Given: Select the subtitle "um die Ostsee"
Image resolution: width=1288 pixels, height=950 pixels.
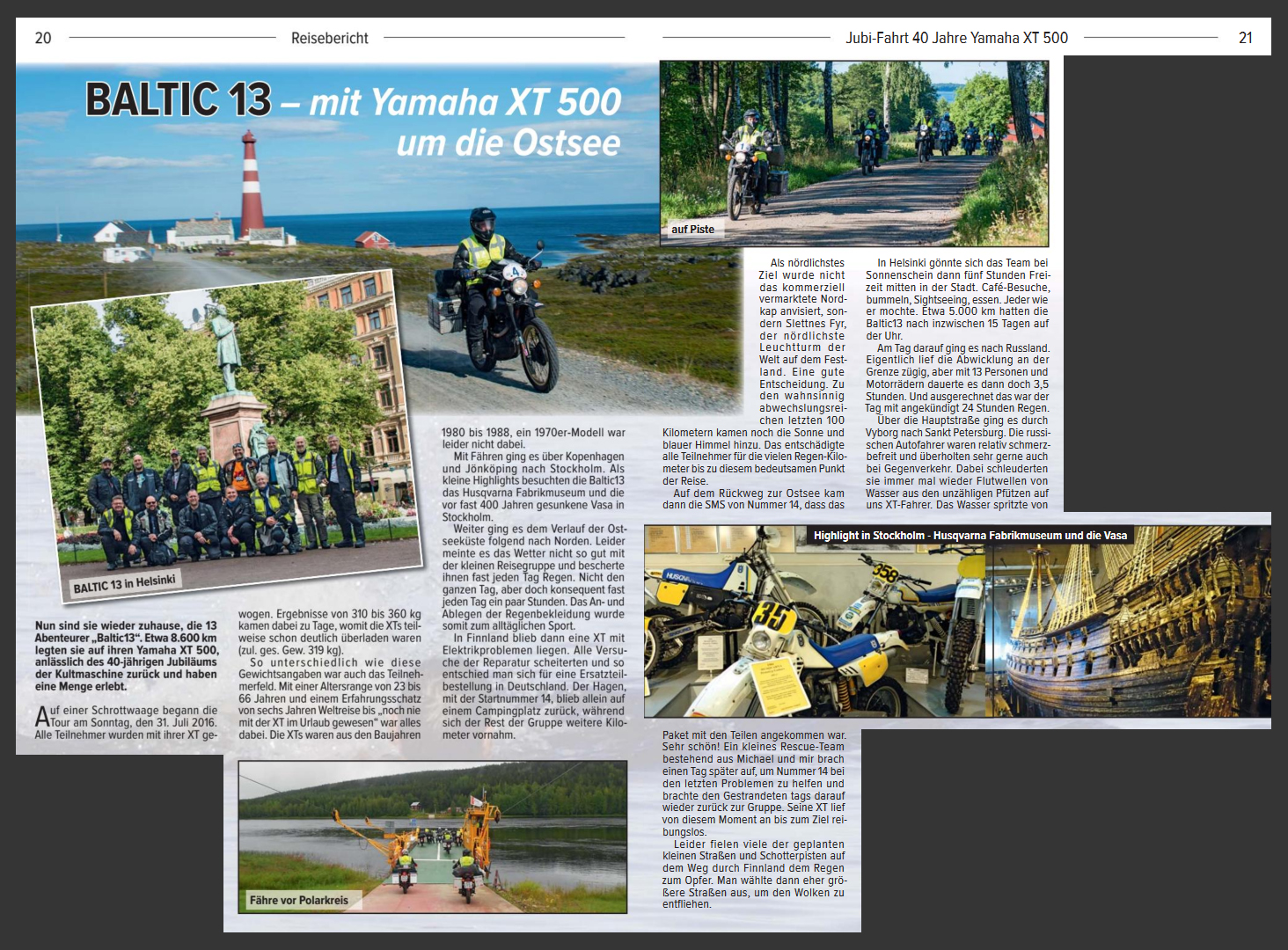Looking at the screenshot, I should [508, 143].
